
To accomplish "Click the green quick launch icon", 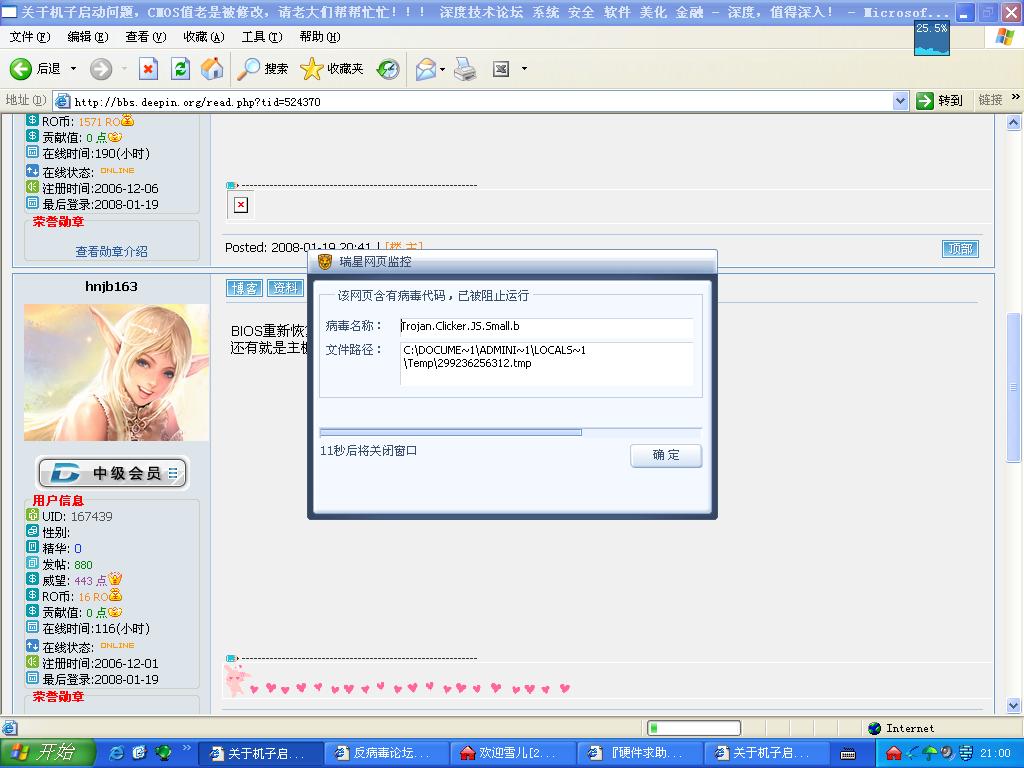I will point(163,753).
